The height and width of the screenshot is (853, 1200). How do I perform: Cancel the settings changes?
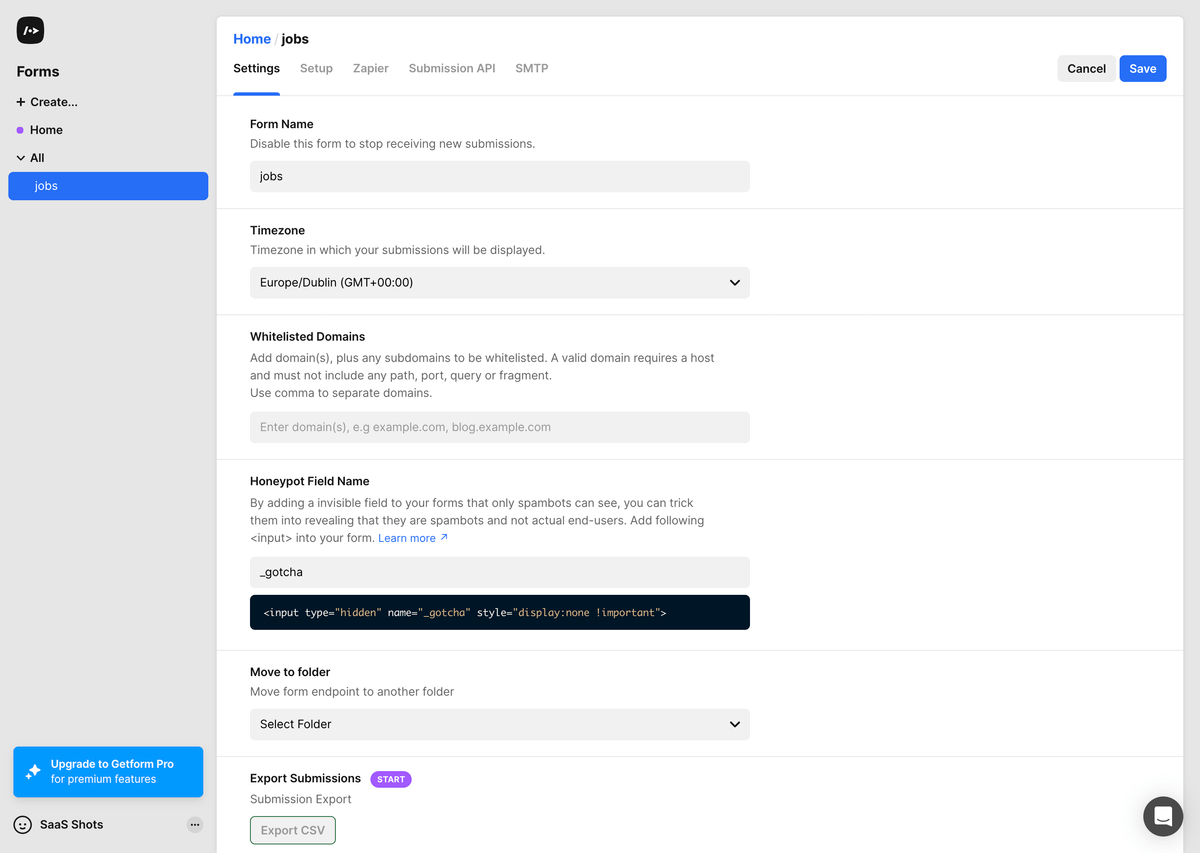[x=1086, y=69]
